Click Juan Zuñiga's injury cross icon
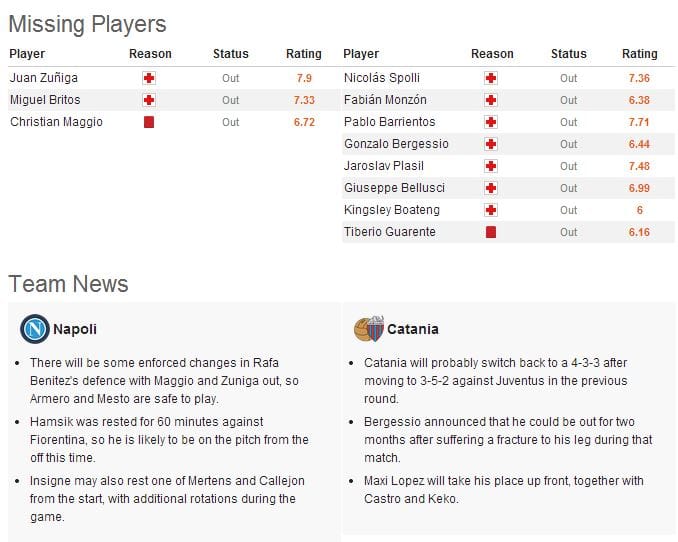This screenshot has width=678, height=542. point(149,78)
